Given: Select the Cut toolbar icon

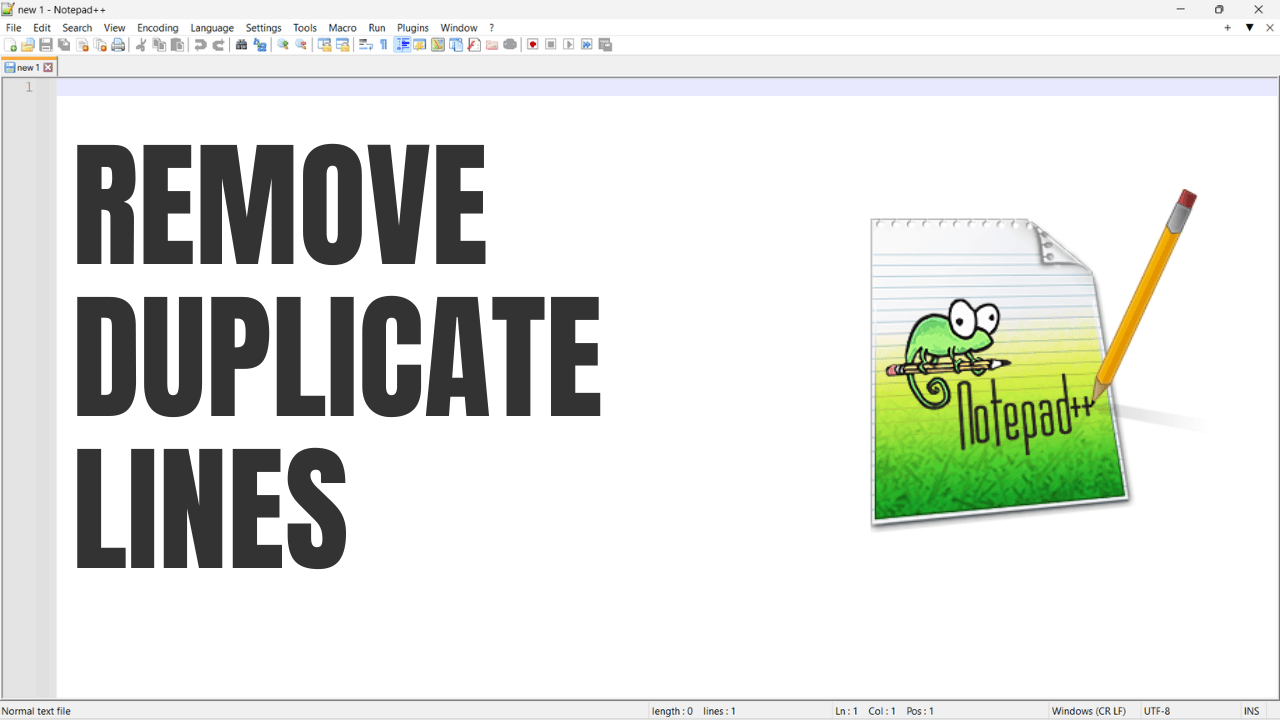Looking at the screenshot, I should [140, 44].
